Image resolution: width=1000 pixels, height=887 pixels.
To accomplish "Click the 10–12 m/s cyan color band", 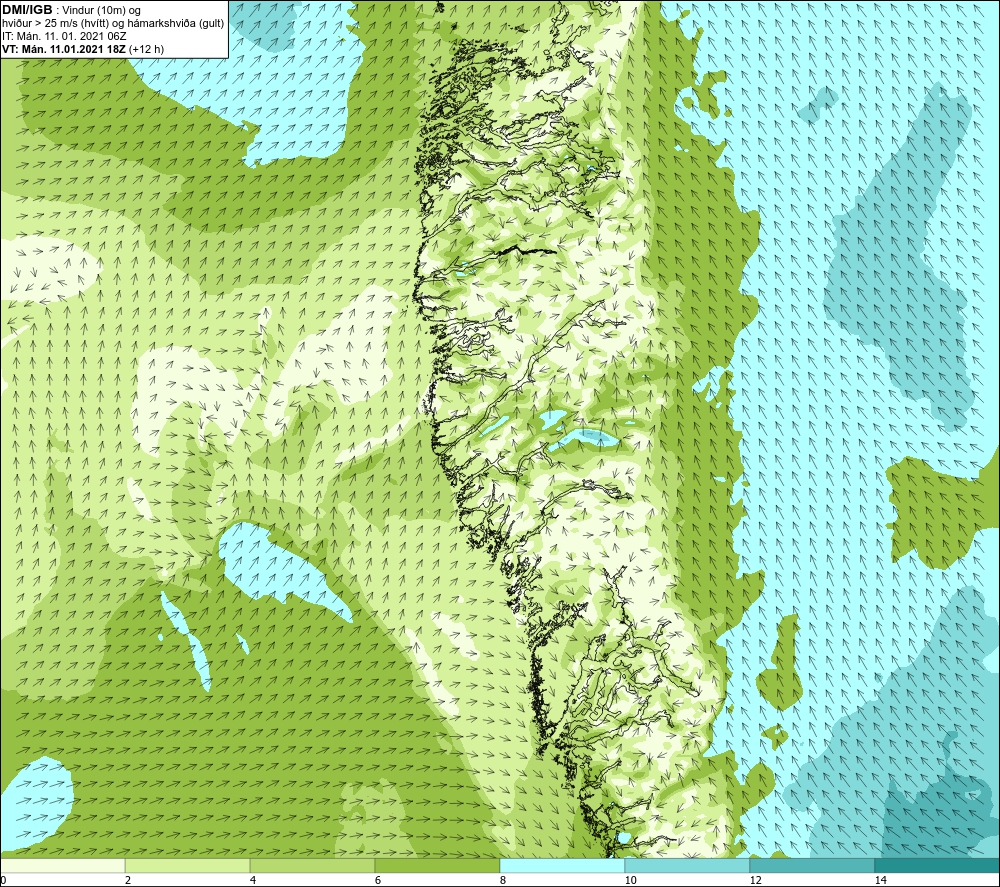I will pyautogui.click(x=688, y=866).
